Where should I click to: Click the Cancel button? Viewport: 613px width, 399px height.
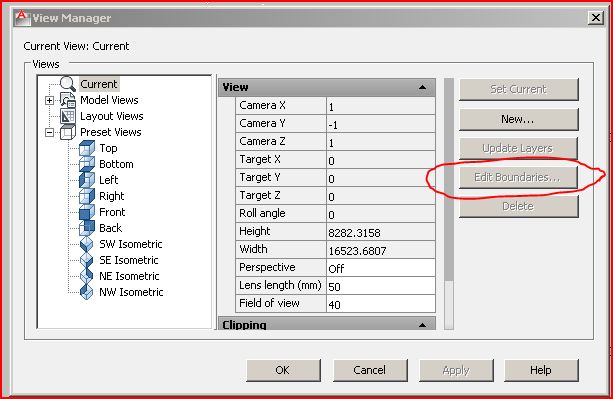370,370
